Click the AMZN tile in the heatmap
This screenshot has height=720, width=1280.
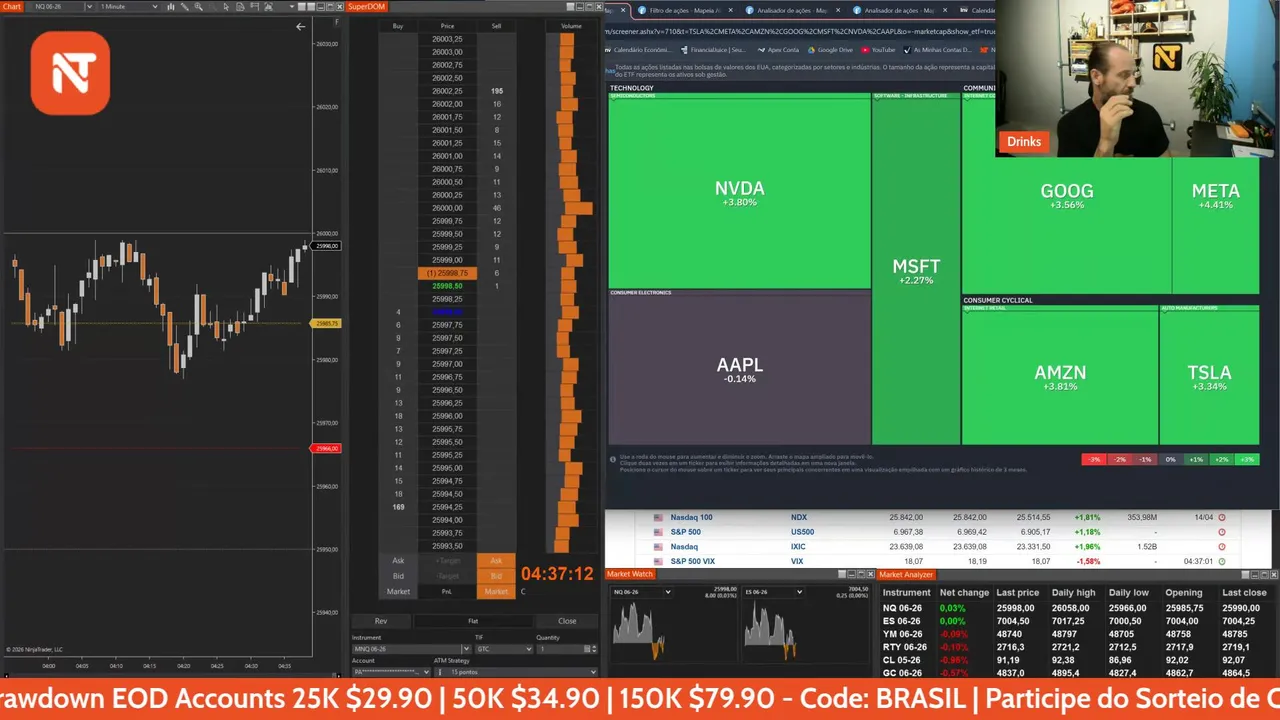[1060, 377]
